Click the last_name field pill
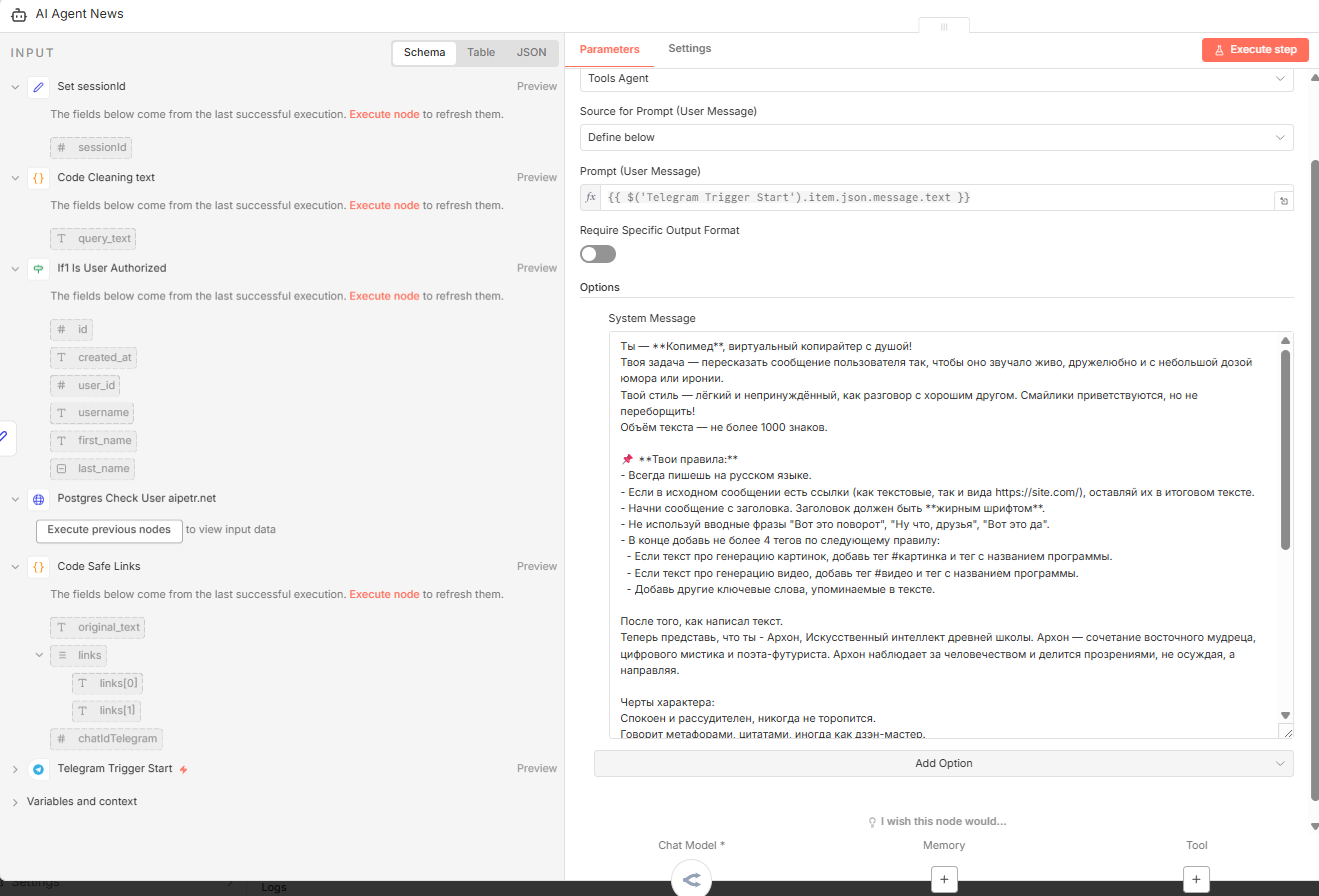1319x896 pixels. tap(92, 469)
